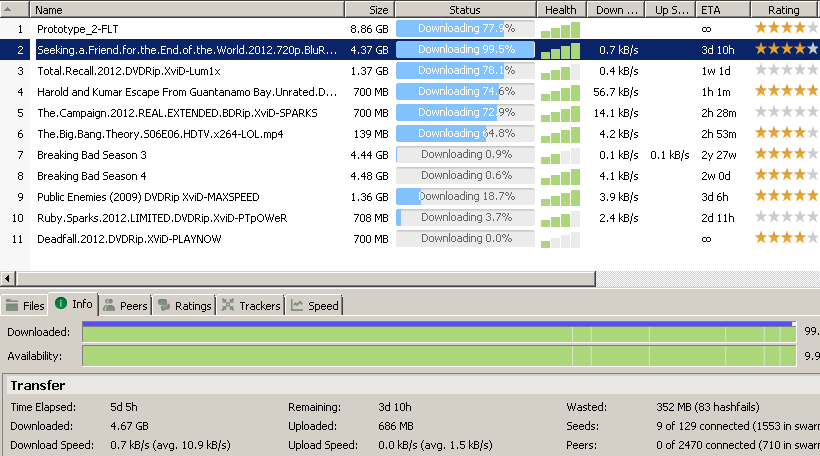The image size is (820, 456).
Task: Click health bars icon for Breaking Bad Season 3
Action: [x=560, y=156]
